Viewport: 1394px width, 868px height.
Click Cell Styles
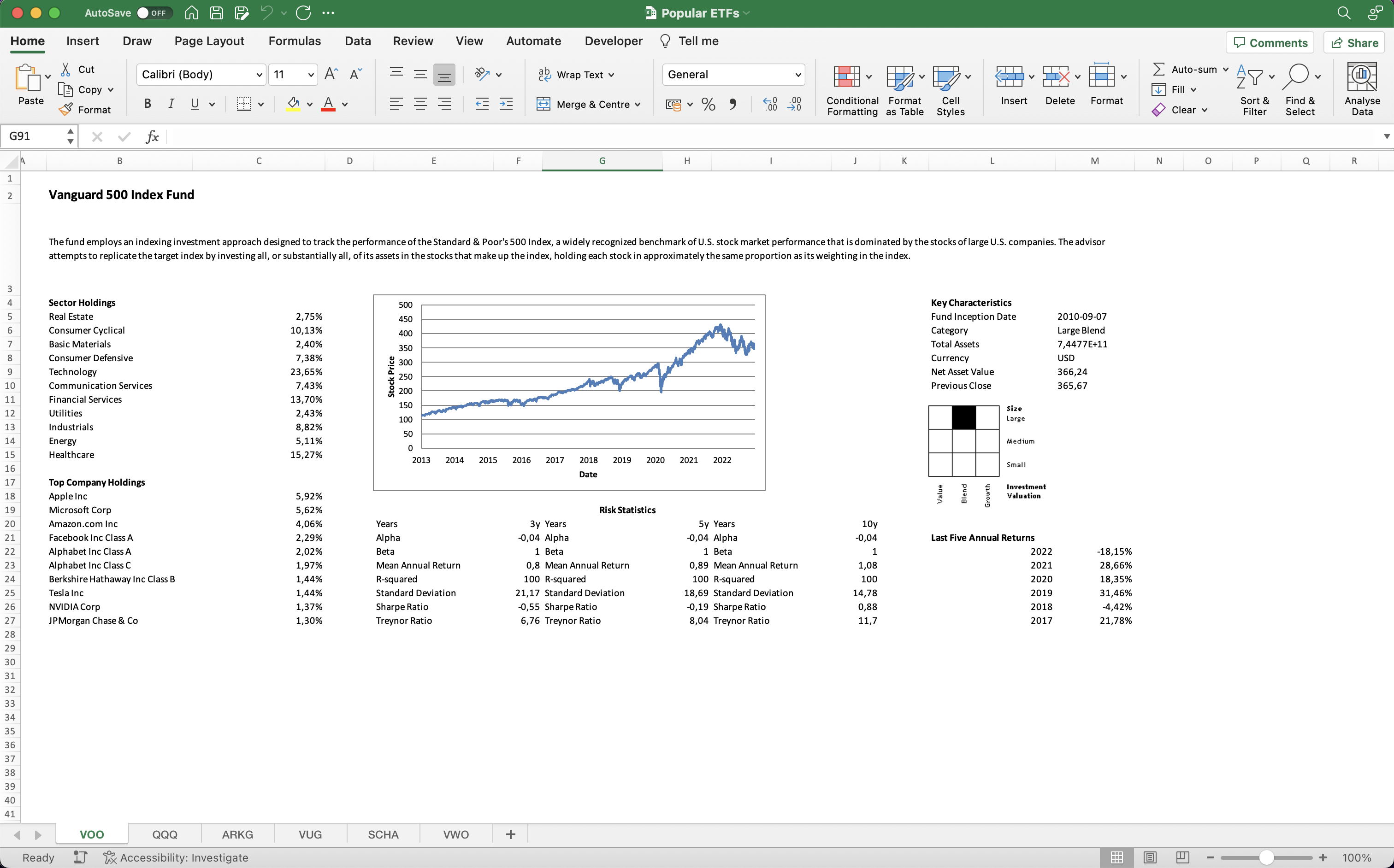pyautogui.click(x=950, y=89)
